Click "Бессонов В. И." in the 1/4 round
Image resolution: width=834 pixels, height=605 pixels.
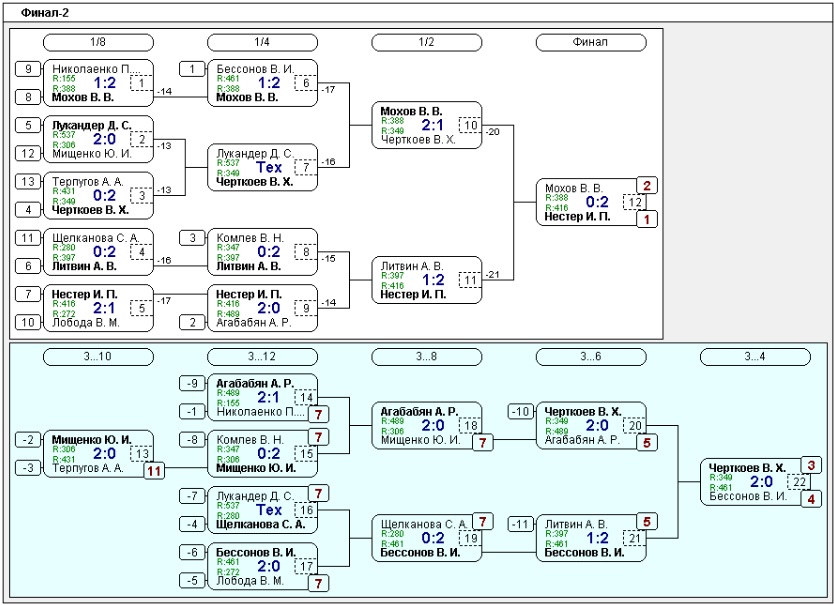255,69
